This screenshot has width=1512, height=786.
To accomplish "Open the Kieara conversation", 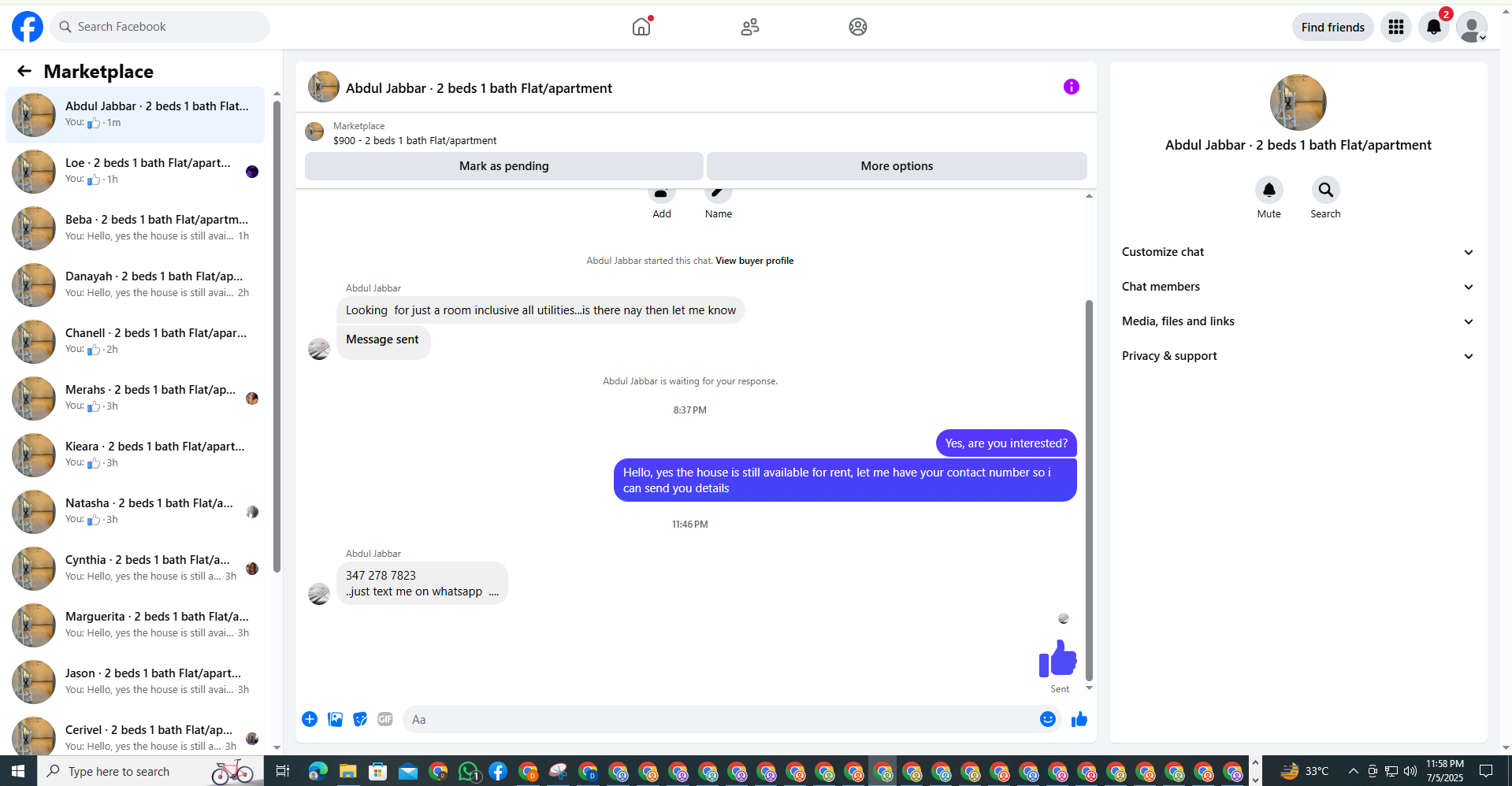I will 136,455.
